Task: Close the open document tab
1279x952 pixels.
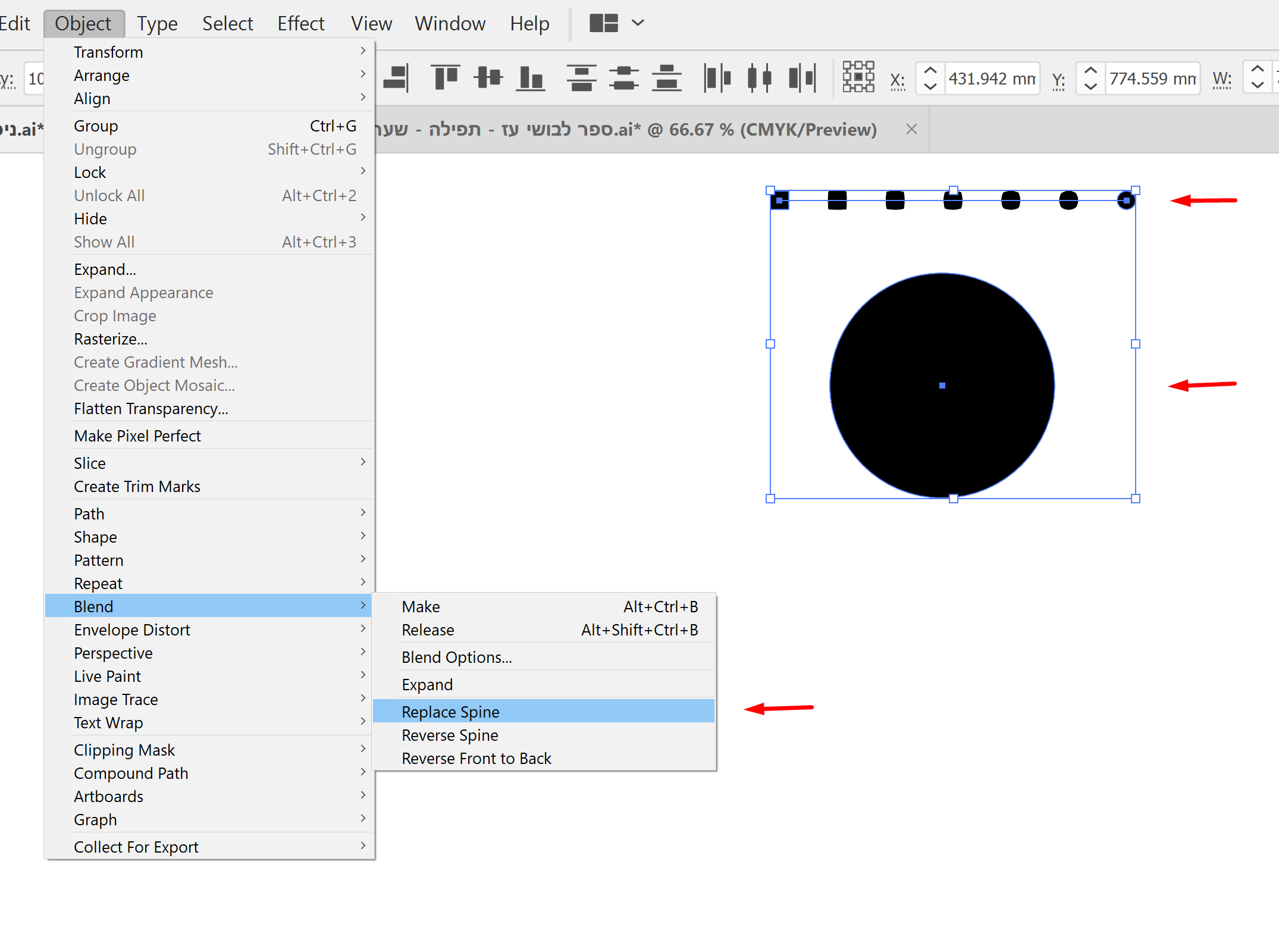Action: coord(911,129)
